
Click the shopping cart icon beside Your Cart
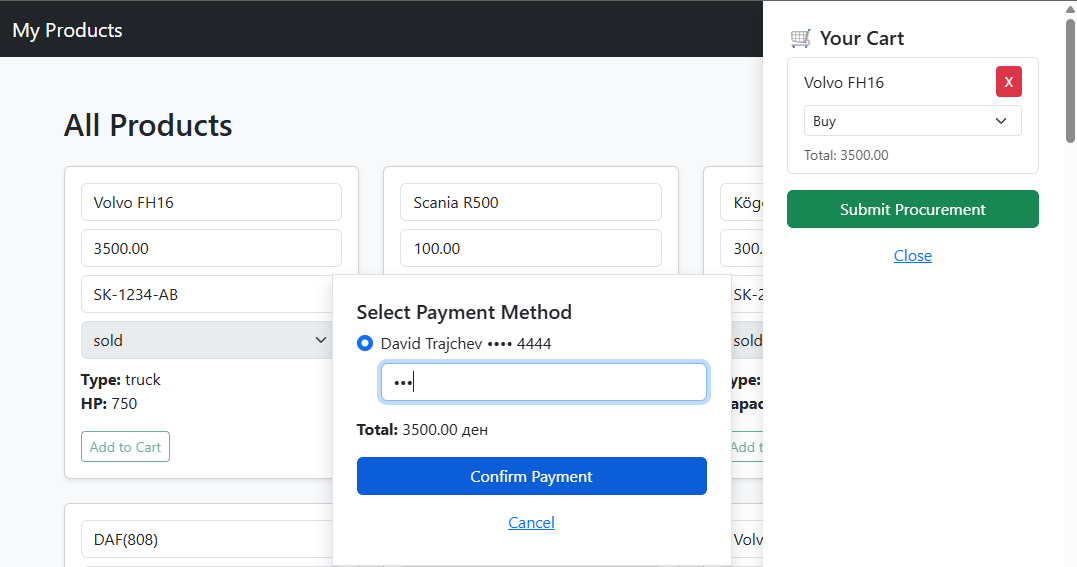tap(800, 39)
